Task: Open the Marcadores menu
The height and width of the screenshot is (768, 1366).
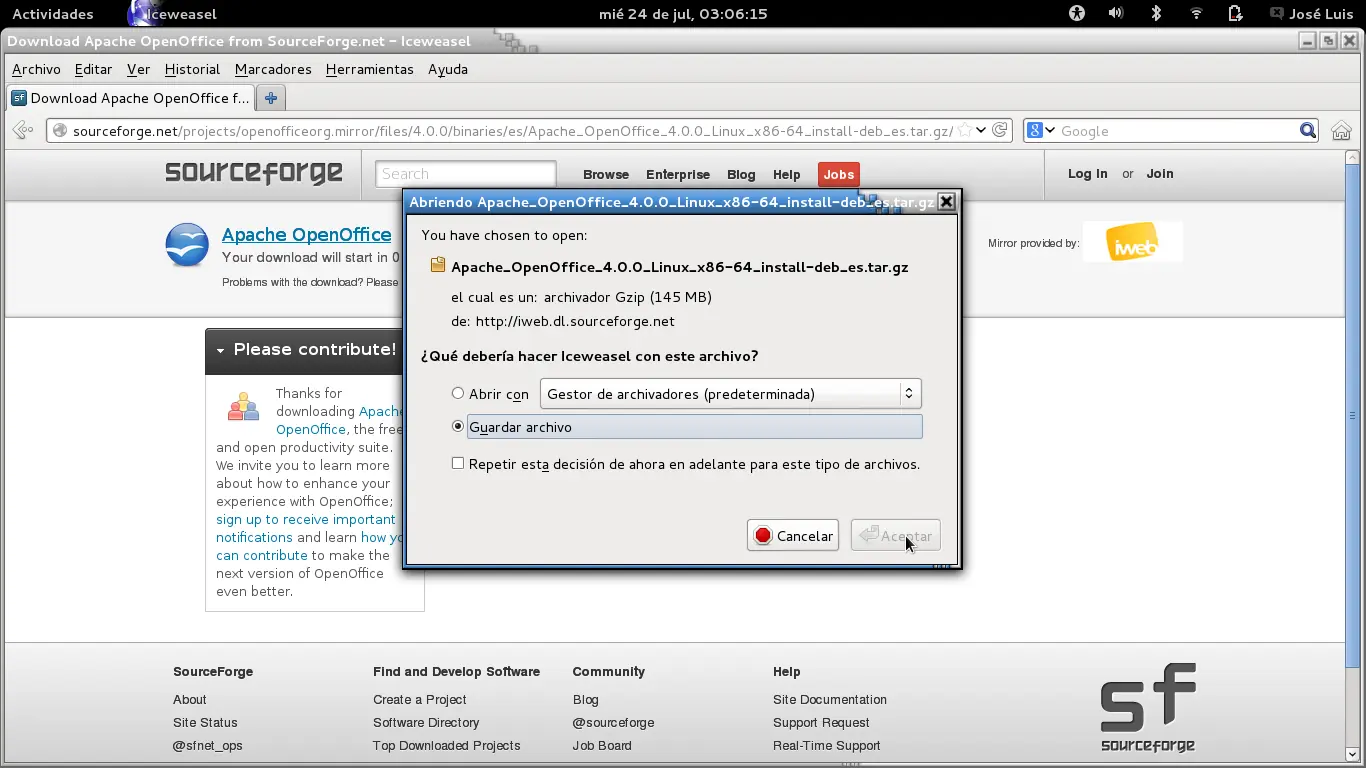Action: pyautogui.click(x=273, y=69)
